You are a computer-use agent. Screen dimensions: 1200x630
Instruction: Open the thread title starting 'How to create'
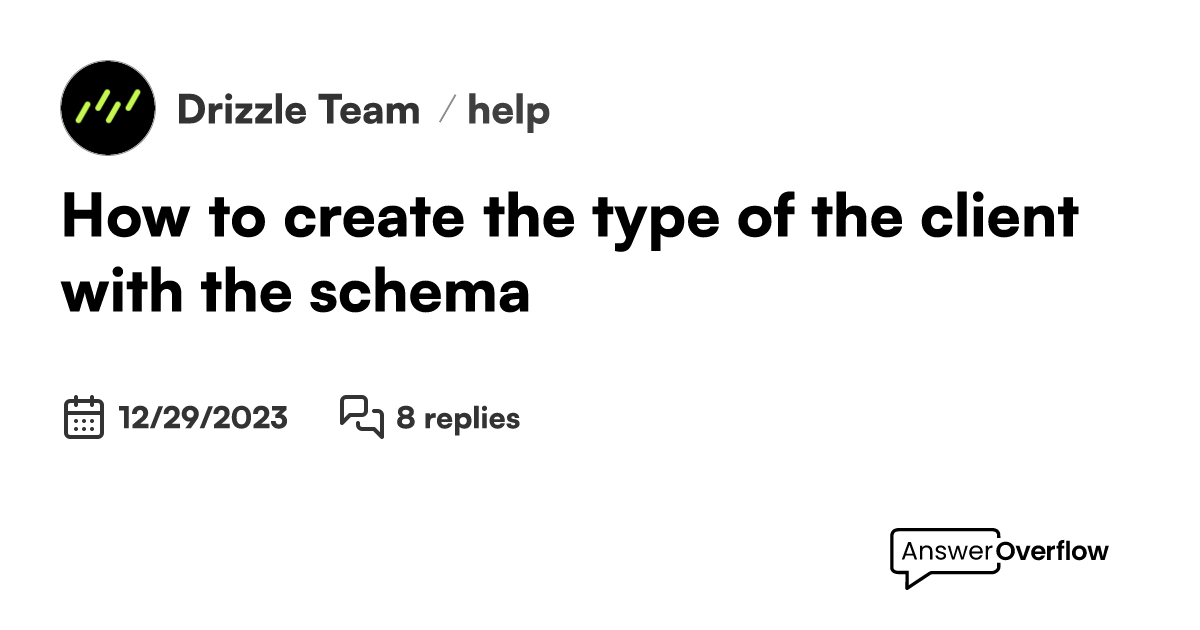click(570, 217)
